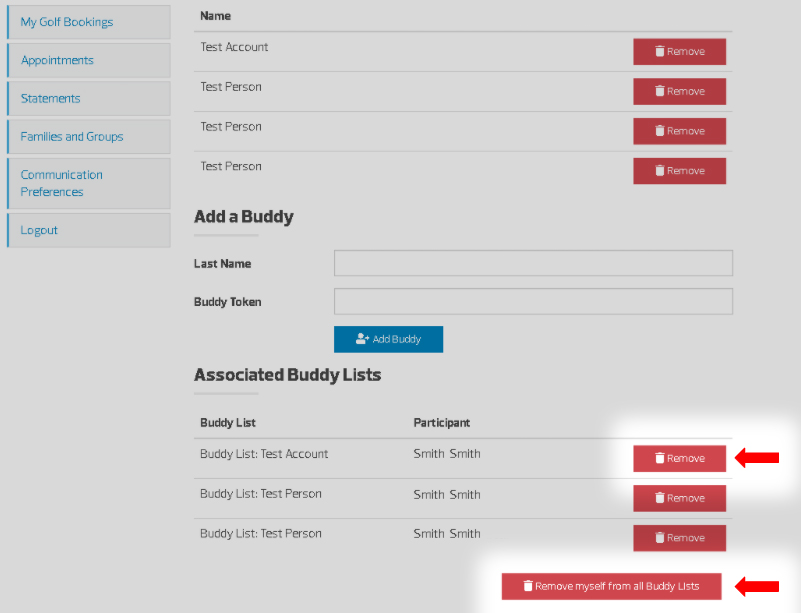Image resolution: width=801 pixels, height=613 pixels.
Task: Focus the Last Name input field
Action: (x=533, y=263)
